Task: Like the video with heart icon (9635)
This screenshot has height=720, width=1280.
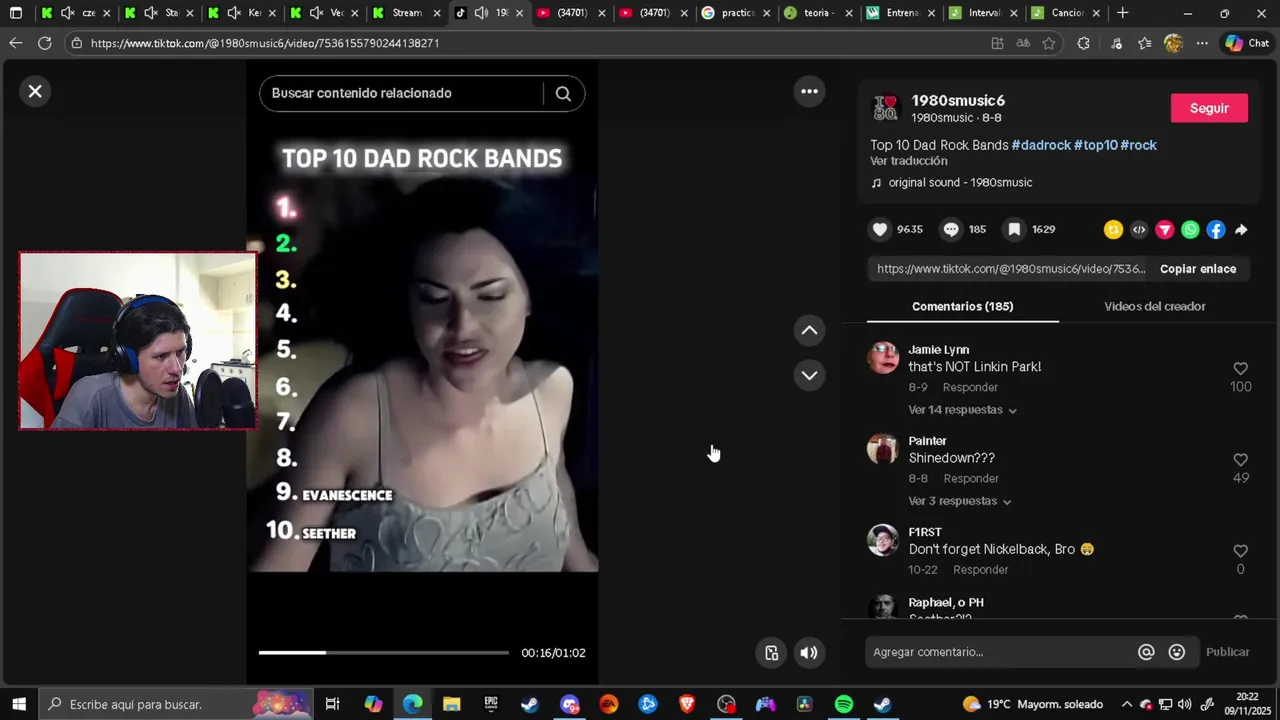Action: pos(880,229)
